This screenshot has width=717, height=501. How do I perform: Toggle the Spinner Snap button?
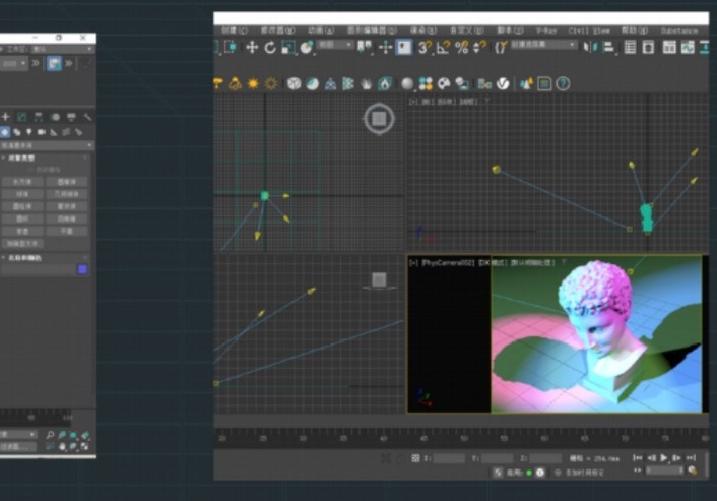[x=479, y=48]
